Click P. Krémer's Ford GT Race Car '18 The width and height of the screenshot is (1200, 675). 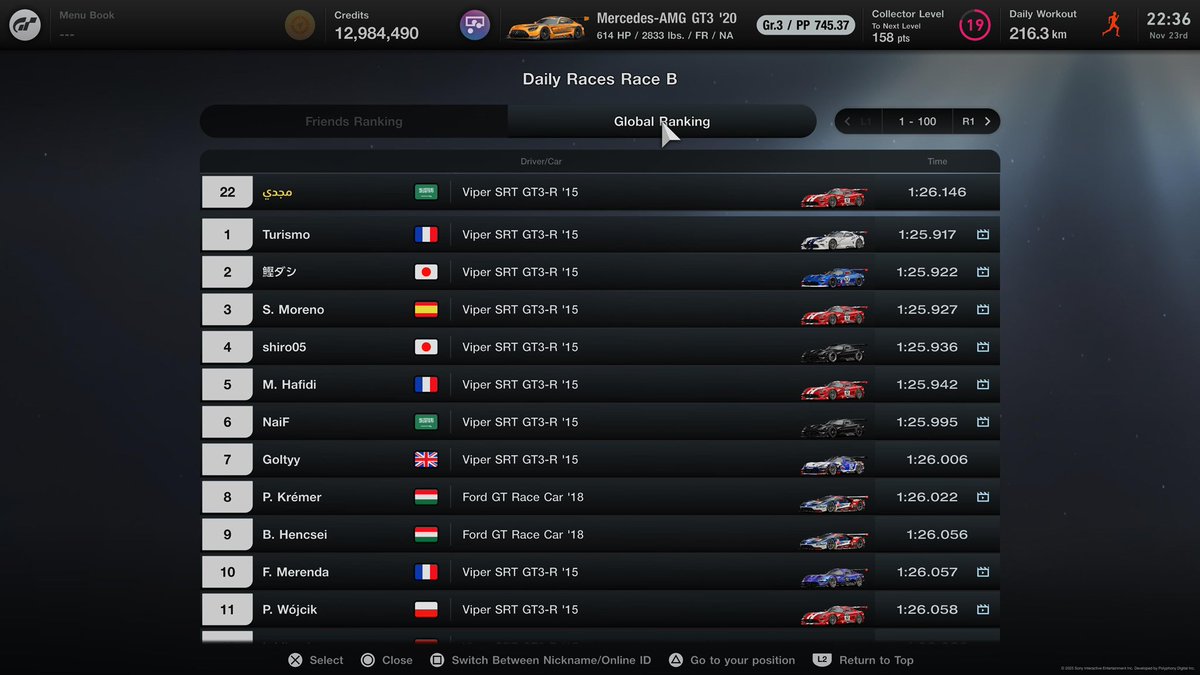click(523, 497)
